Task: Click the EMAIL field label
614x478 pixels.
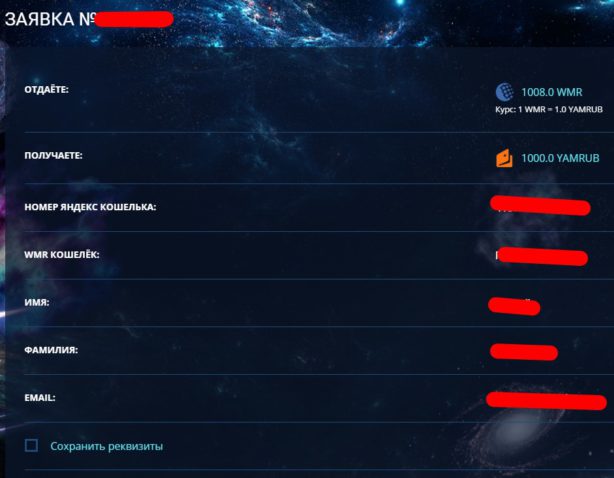Action: point(40,398)
